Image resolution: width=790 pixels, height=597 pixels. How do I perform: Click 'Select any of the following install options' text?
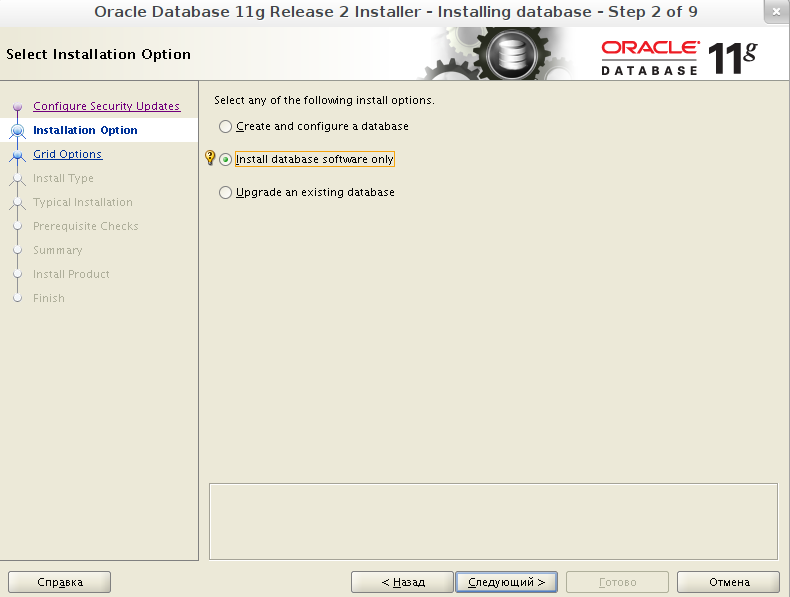[324, 100]
